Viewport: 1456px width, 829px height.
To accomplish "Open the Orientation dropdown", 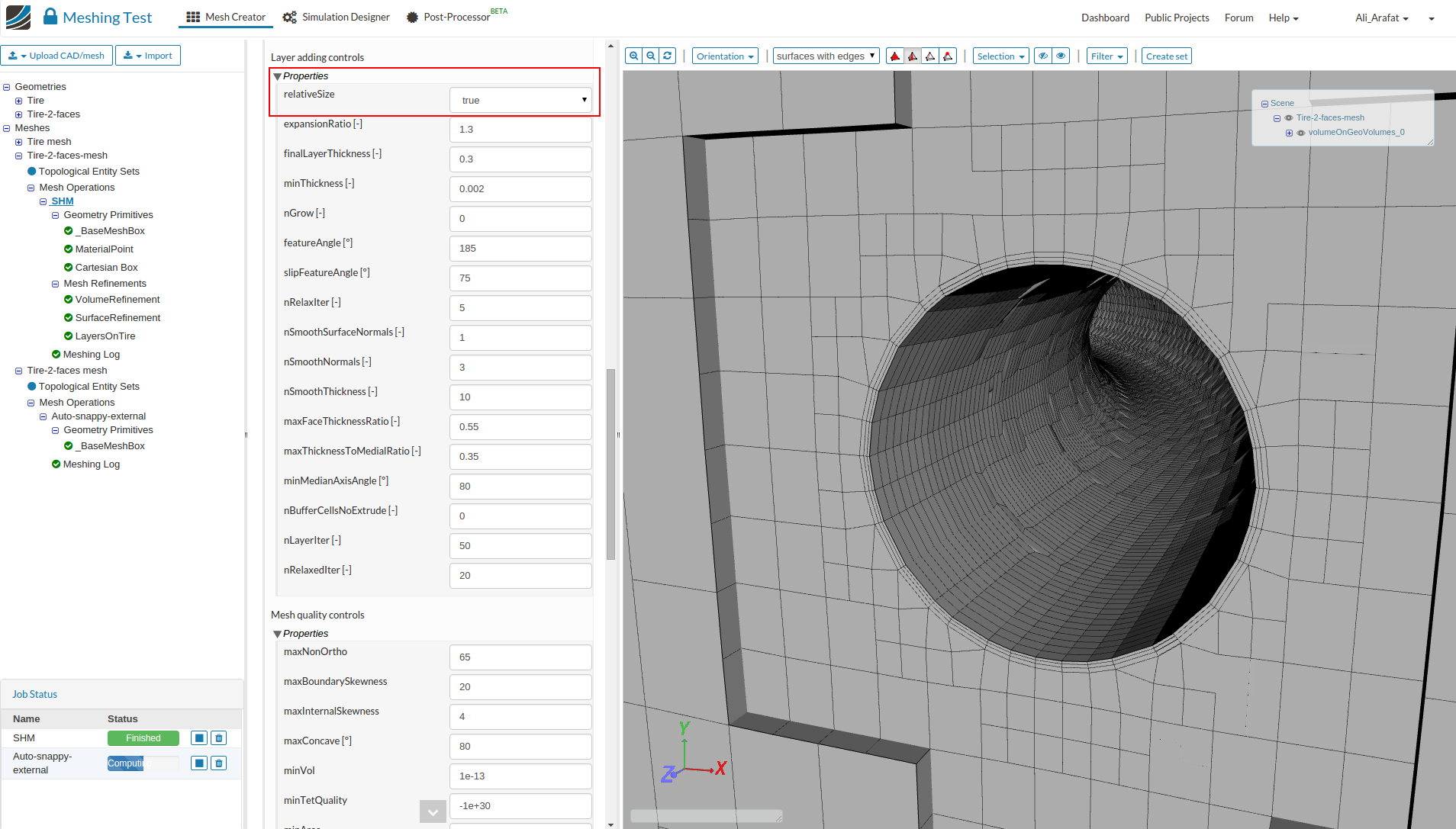I will click(724, 56).
